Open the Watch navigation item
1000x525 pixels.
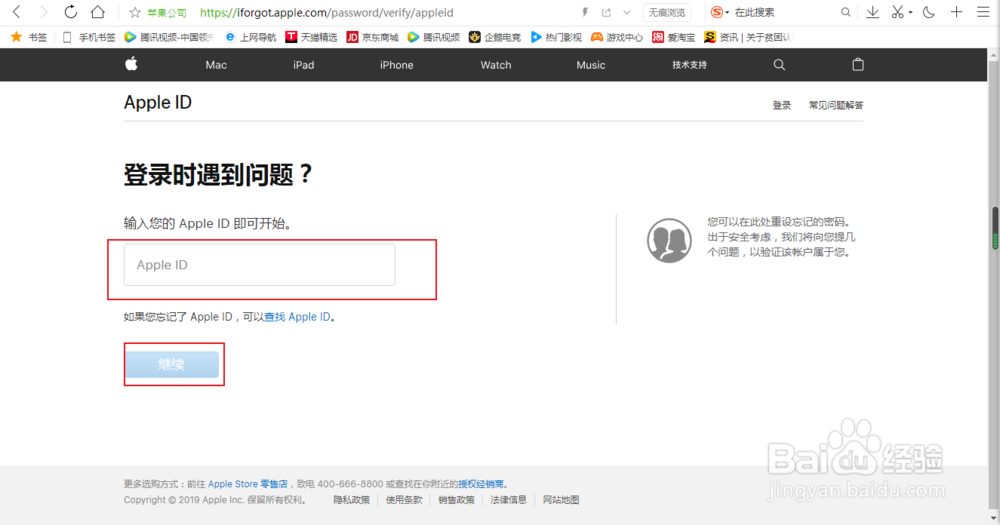496,65
